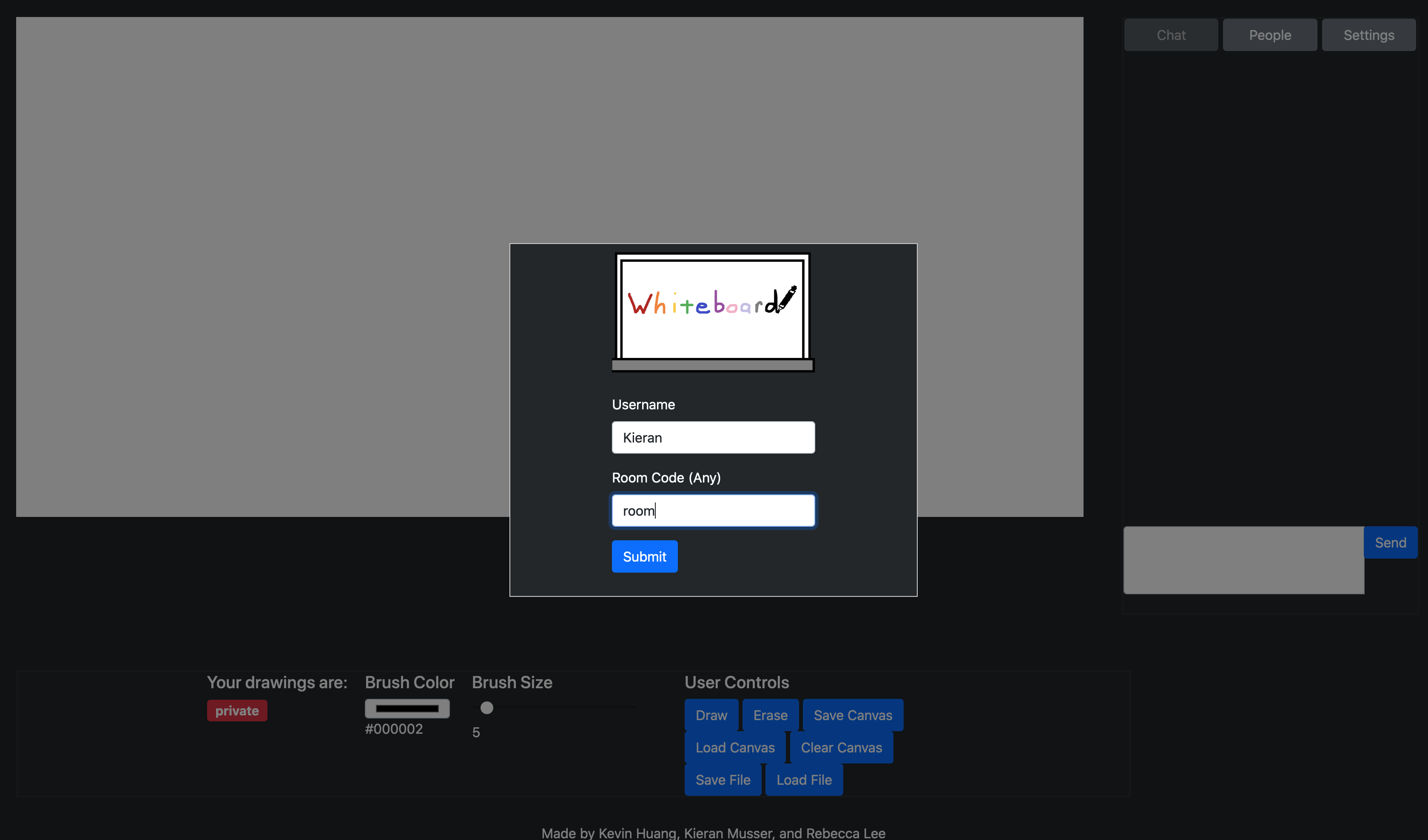Image resolution: width=1428 pixels, height=840 pixels.
Task: Switch to the Chat tab
Action: click(x=1171, y=35)
